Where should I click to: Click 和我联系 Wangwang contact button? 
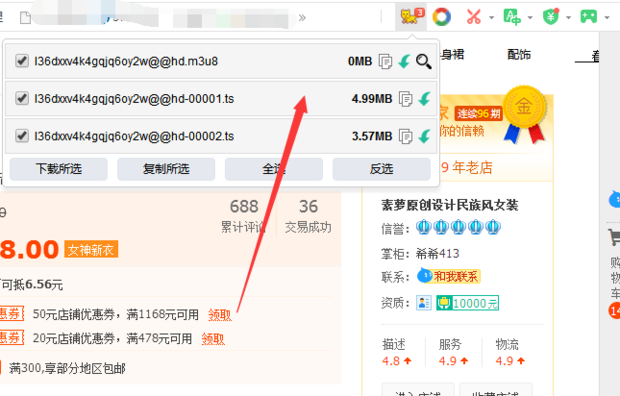pos(449,276)
